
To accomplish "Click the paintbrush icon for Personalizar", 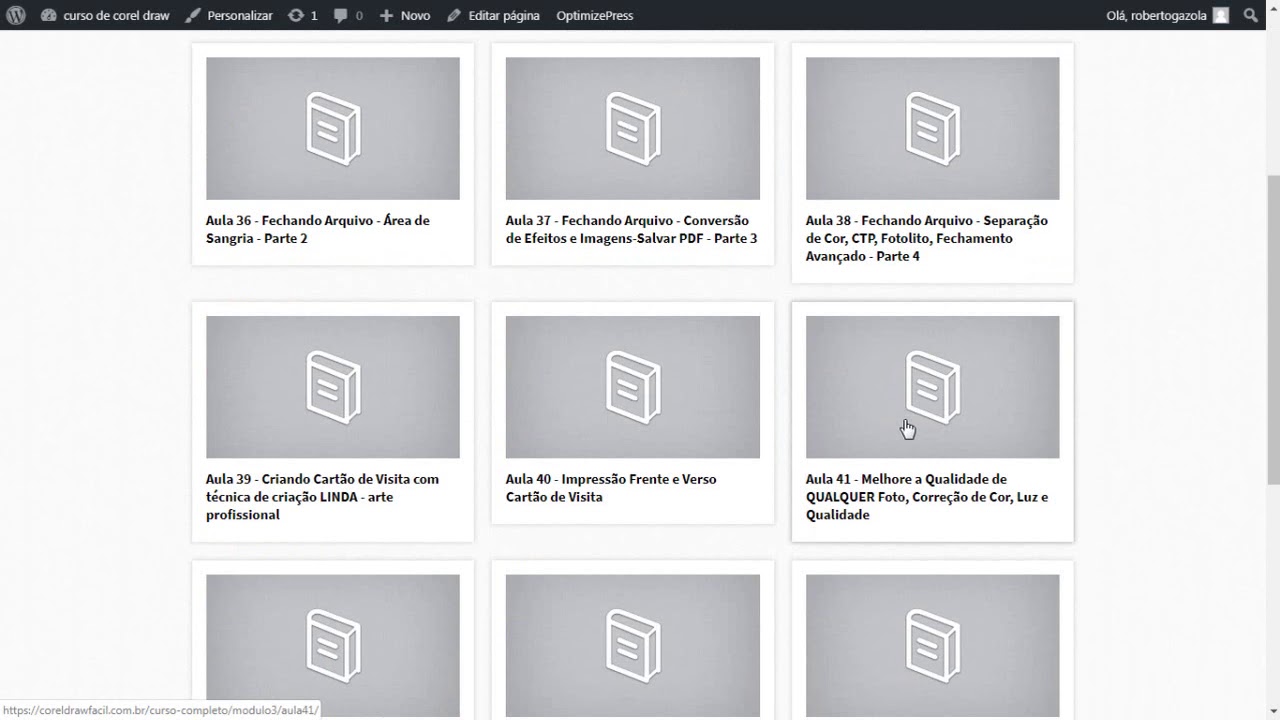I will click(x=194, y=15).
